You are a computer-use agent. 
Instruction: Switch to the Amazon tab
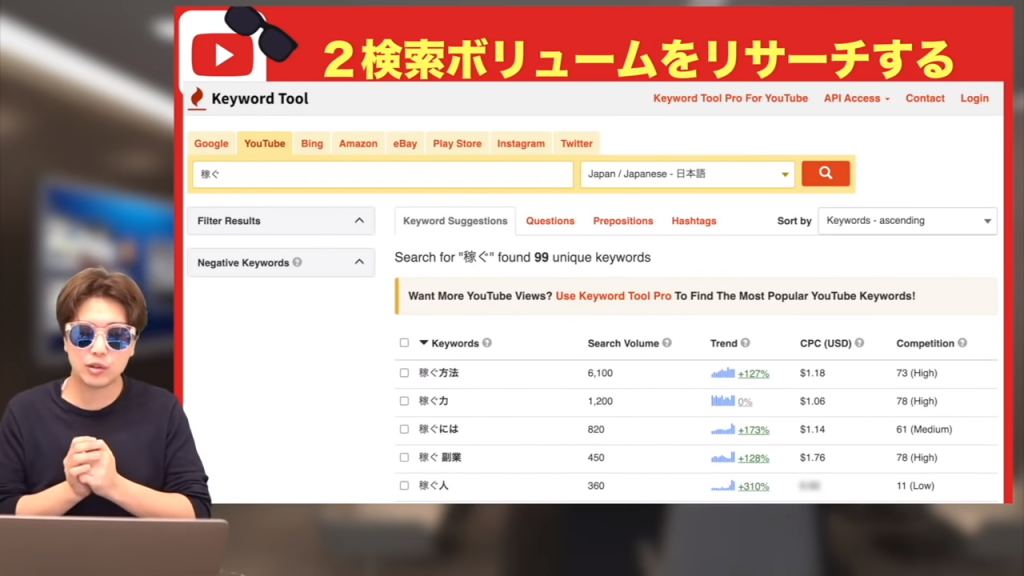[358, 143]
